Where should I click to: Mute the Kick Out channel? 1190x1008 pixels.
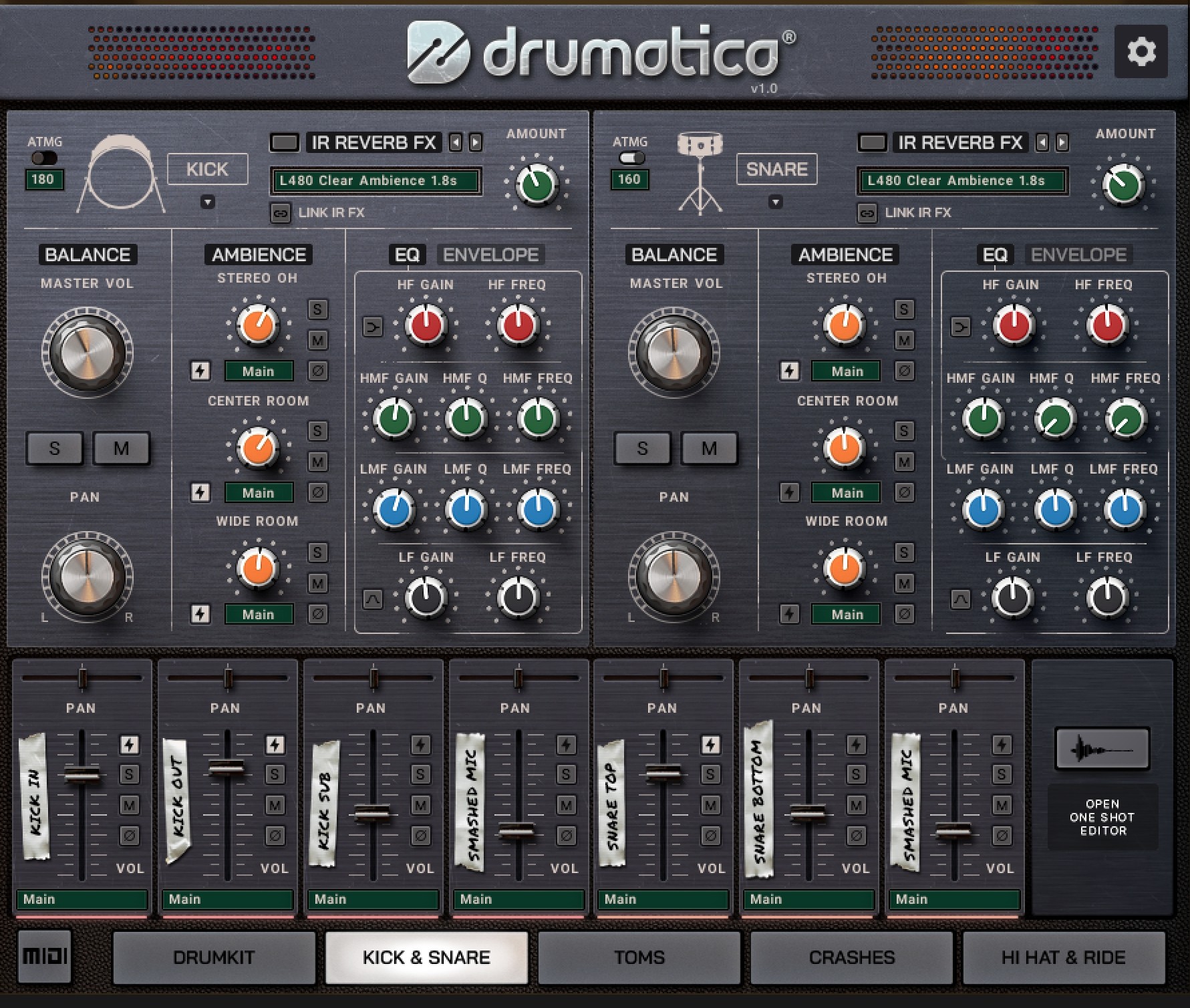click(275, 805)
